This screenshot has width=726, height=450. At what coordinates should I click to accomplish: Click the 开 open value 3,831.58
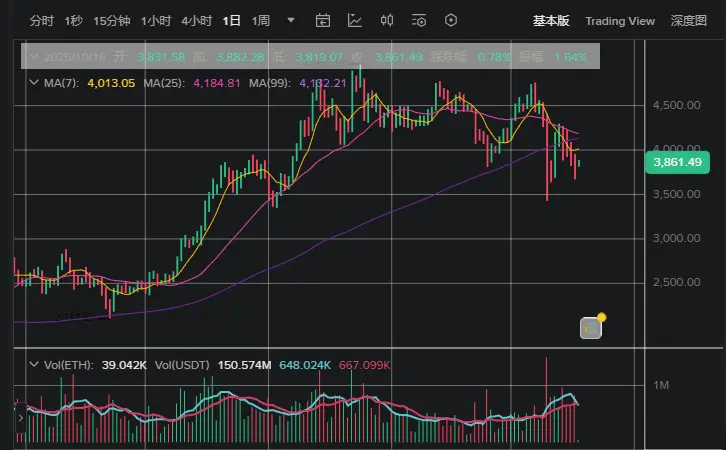[x=161, y=57]
